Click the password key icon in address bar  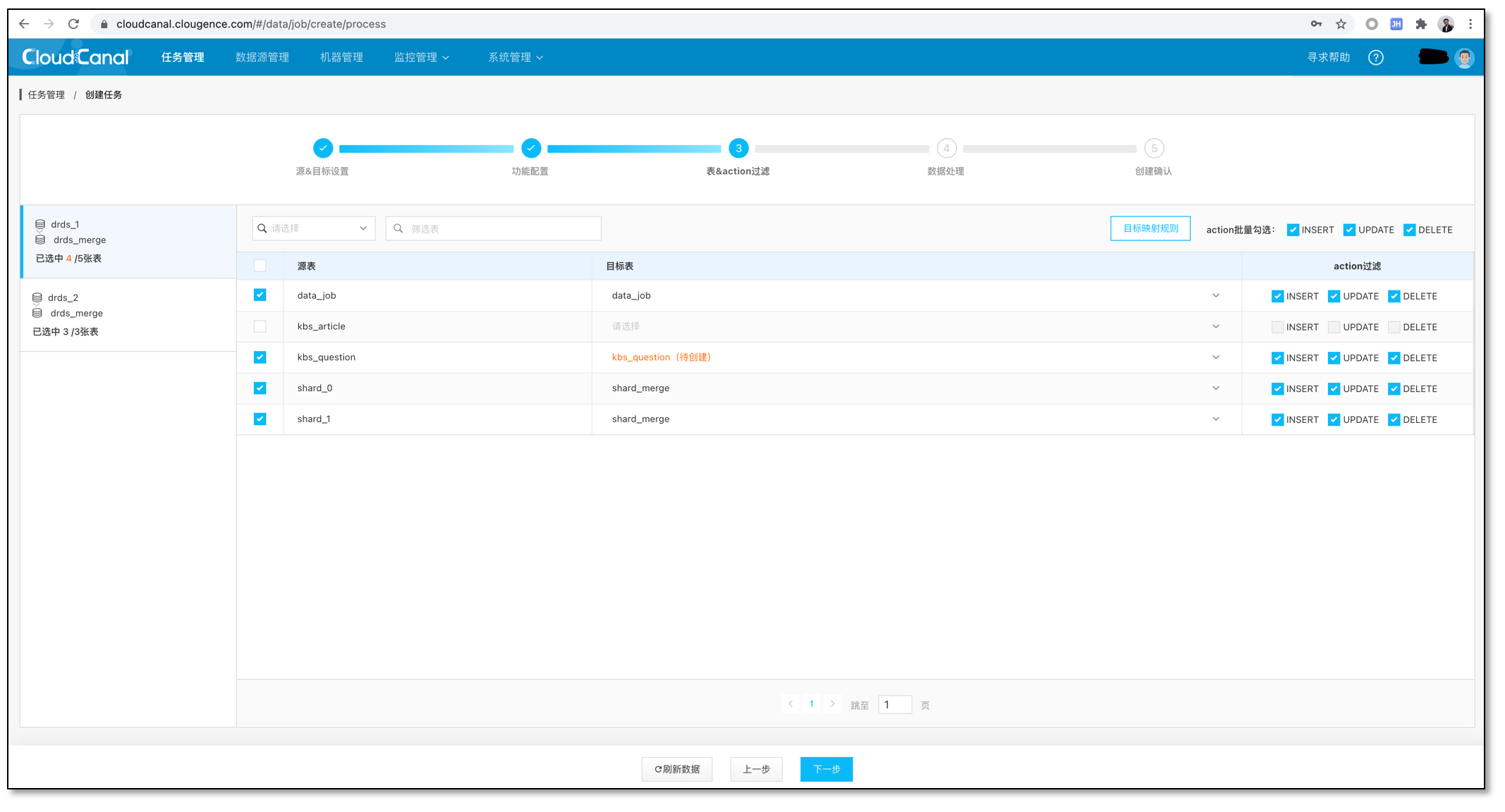[x=1316, y=24]
